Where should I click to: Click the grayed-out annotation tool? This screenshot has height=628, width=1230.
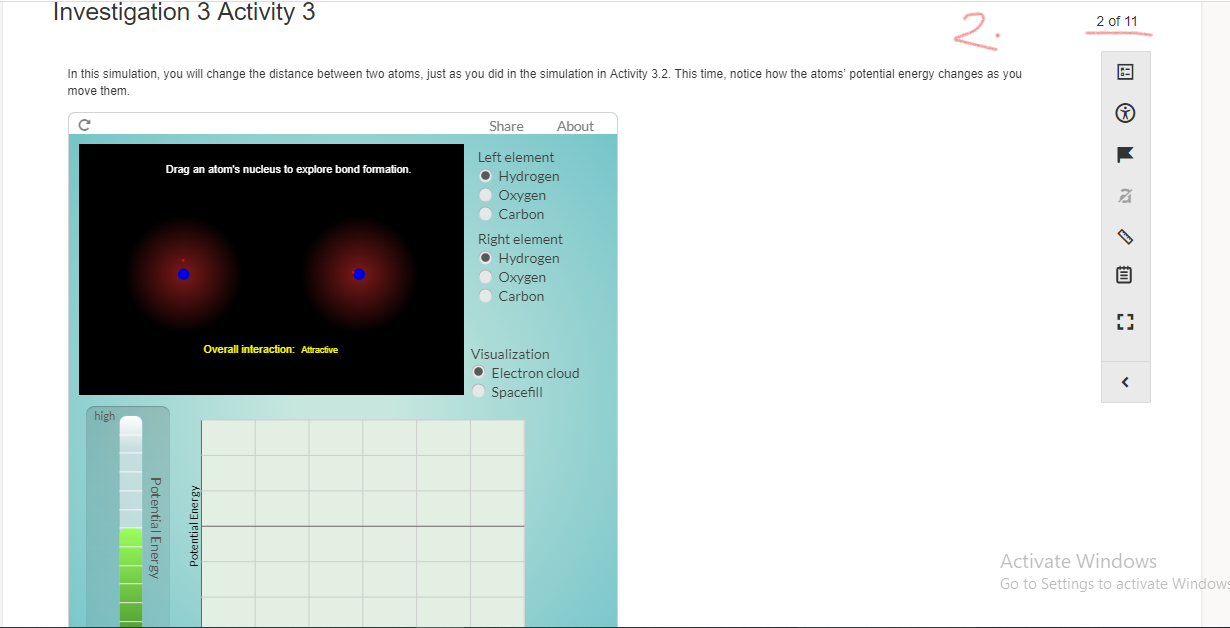click(1125, 195)
